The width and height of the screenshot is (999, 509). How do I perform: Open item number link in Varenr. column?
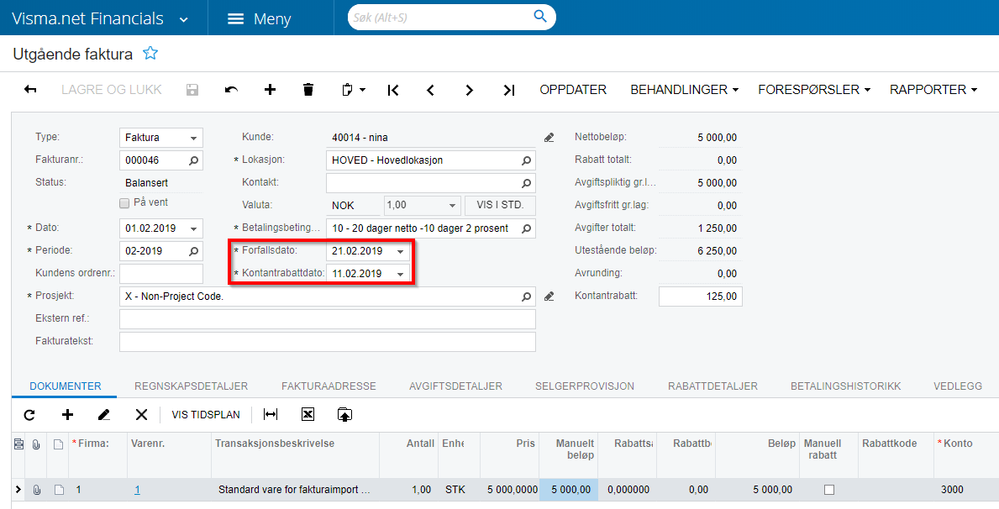pyautogui.click(x=138, y=490)
